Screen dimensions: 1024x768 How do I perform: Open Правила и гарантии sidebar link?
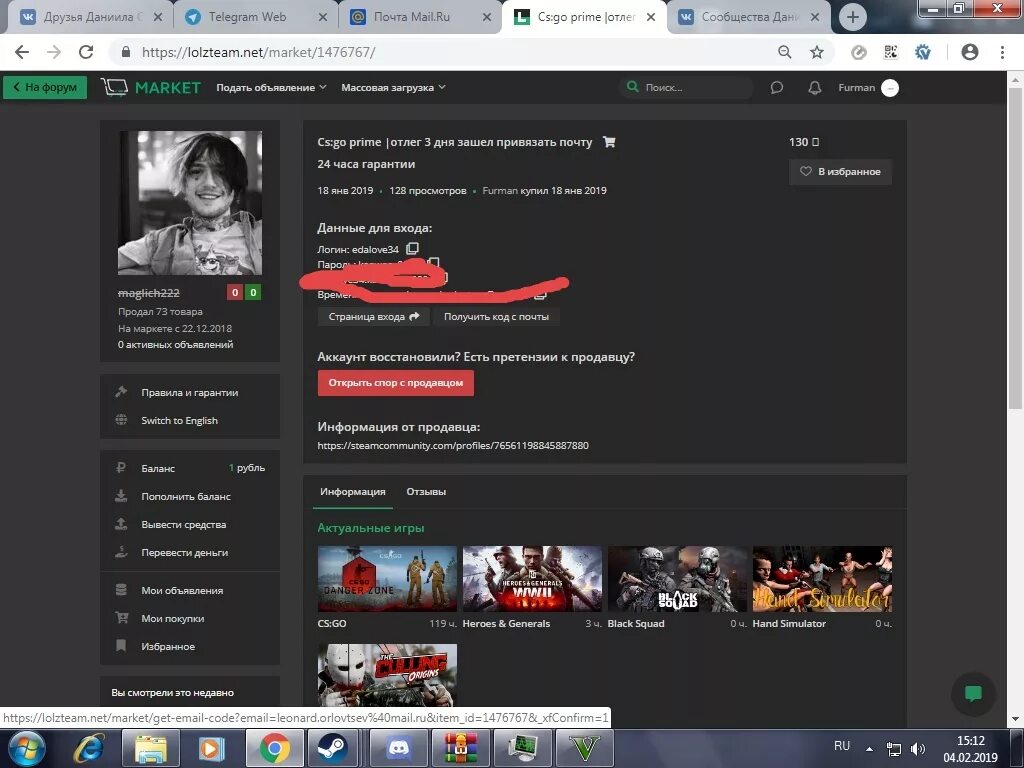pyautogui.click(x=189, y=392)
